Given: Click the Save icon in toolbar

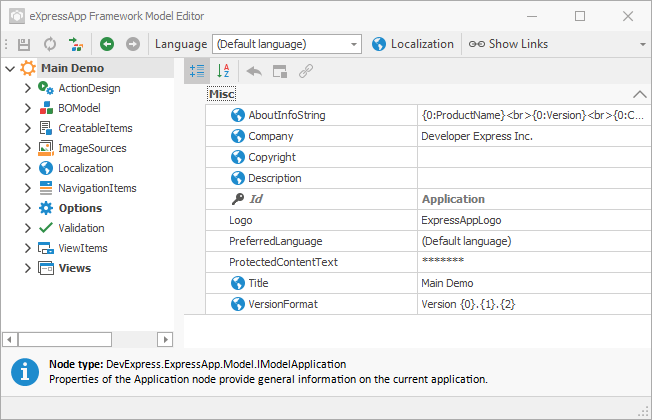Looking at the screenshot, I should coord(24,44).
